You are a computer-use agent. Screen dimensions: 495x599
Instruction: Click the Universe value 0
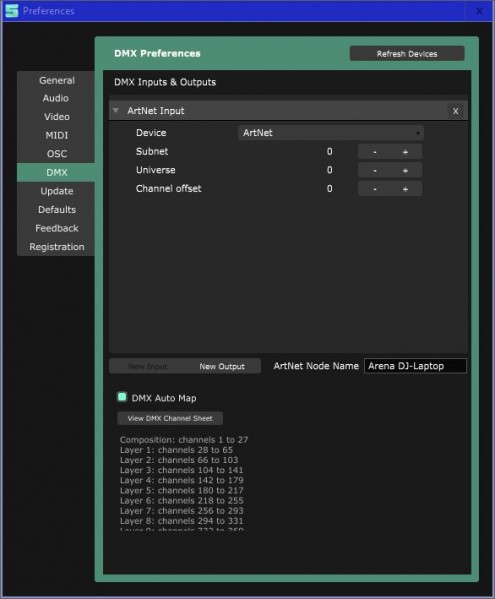329,170
